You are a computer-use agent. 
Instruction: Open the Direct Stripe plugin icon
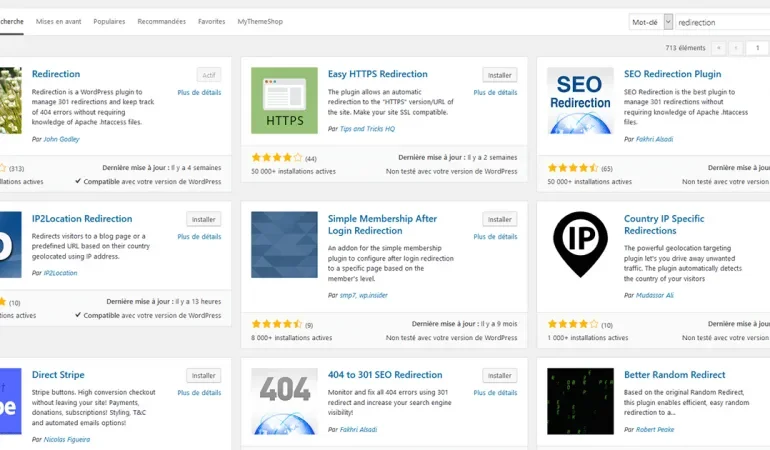tap(11, 401)
